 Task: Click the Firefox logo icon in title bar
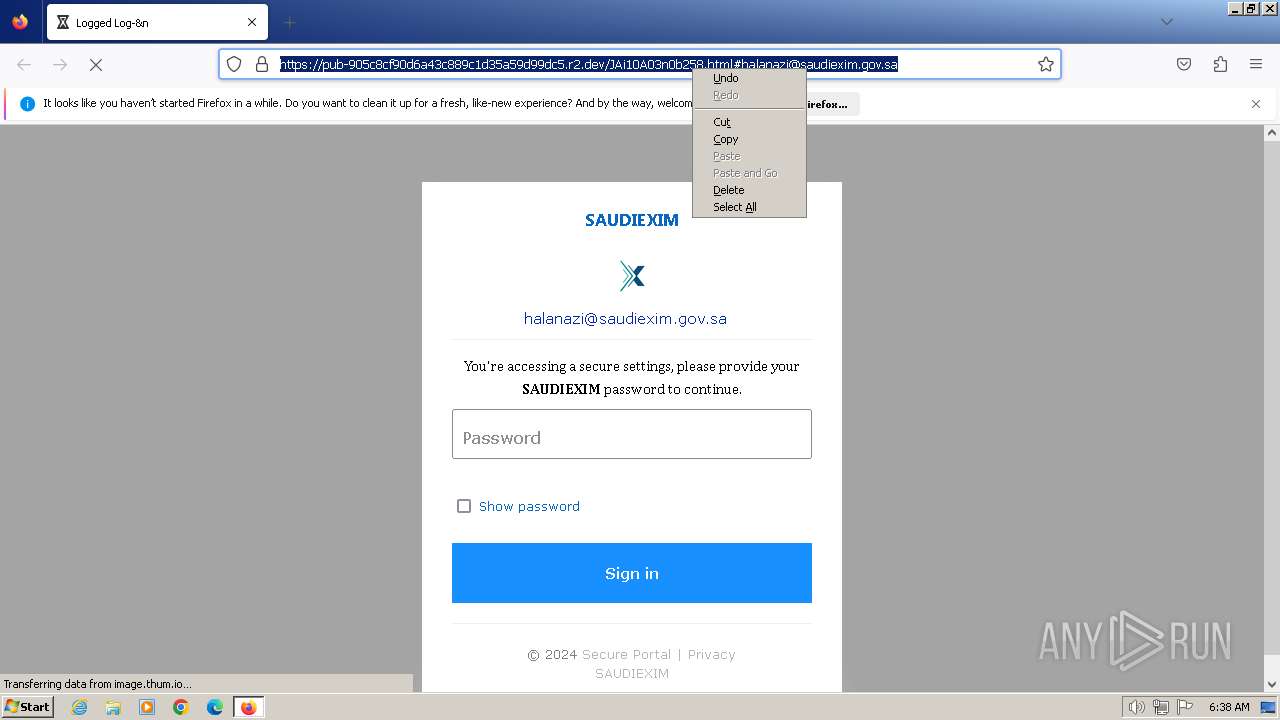(x=20, y=21)
